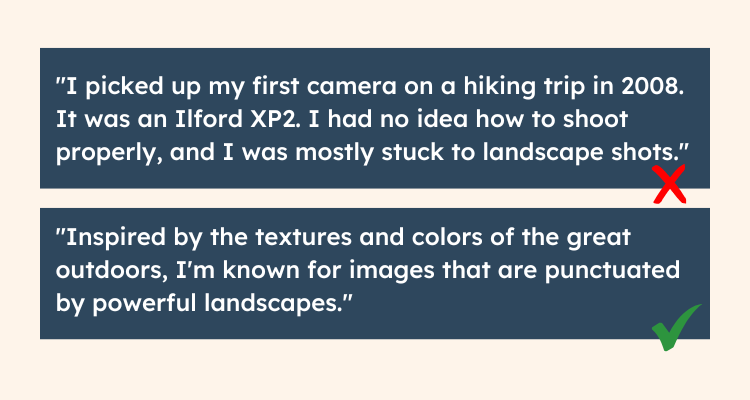Click the red X mark icon

click(670, 184)
